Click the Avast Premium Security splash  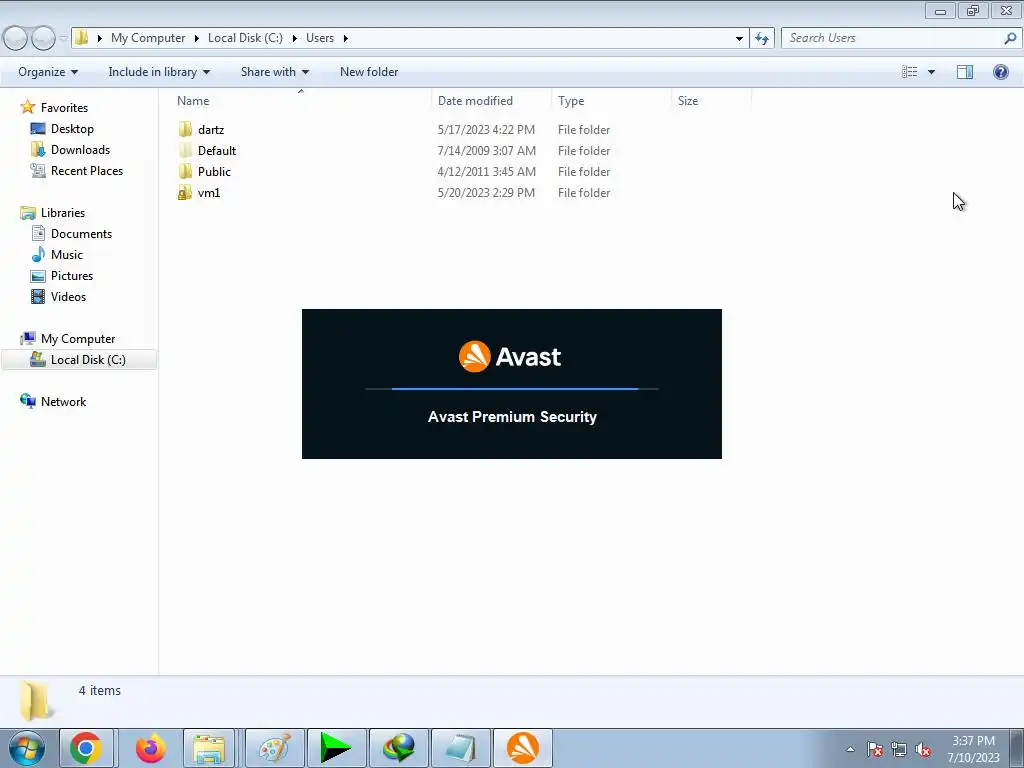(x=512, y=384)
